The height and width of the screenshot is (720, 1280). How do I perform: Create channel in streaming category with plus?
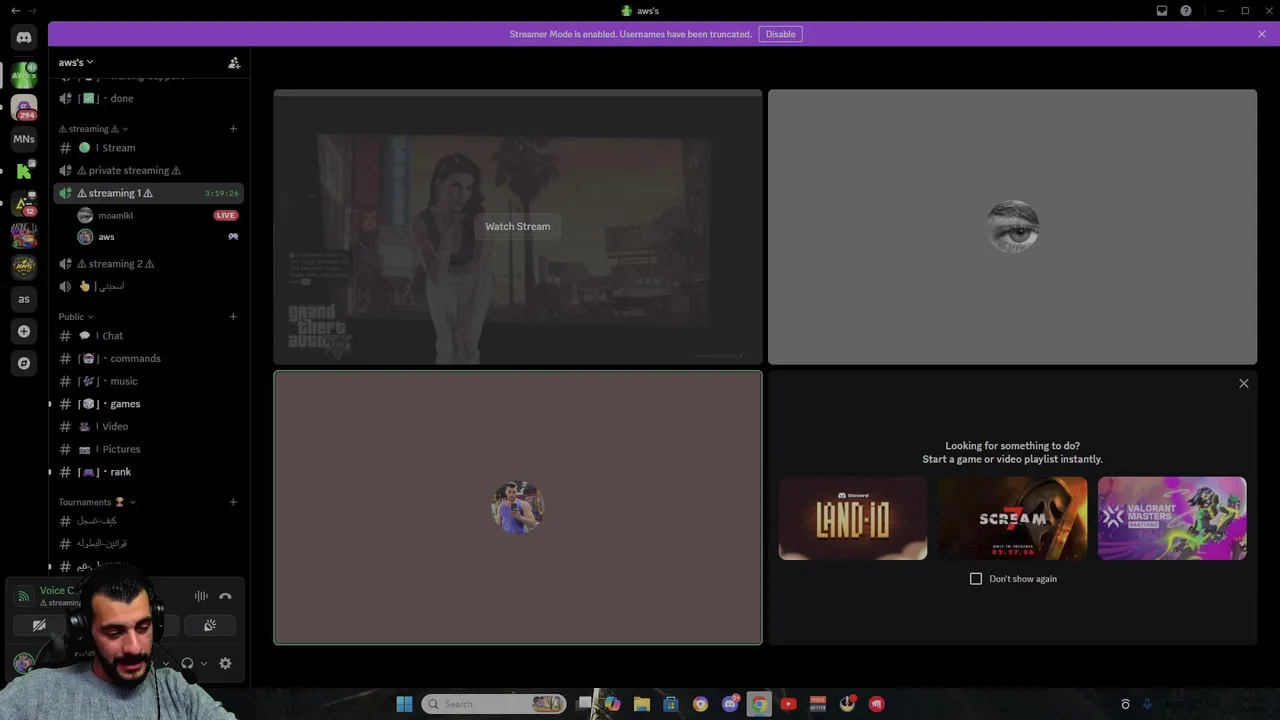(233, 129)
